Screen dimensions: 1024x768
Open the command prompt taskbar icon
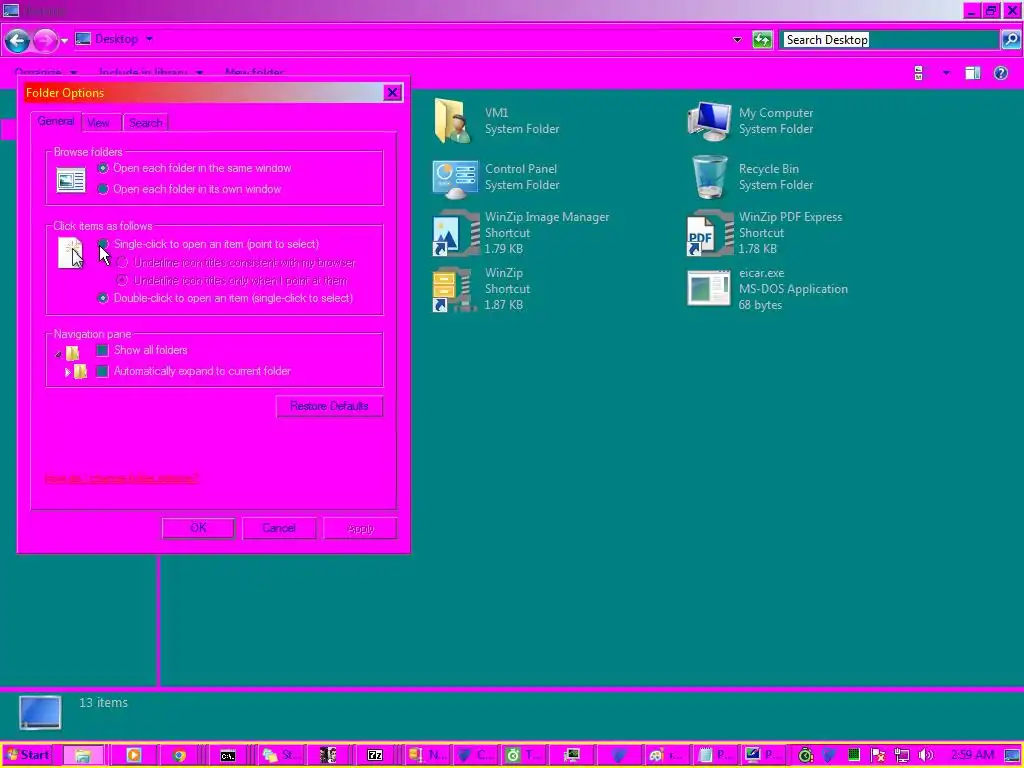click(227, 755)
